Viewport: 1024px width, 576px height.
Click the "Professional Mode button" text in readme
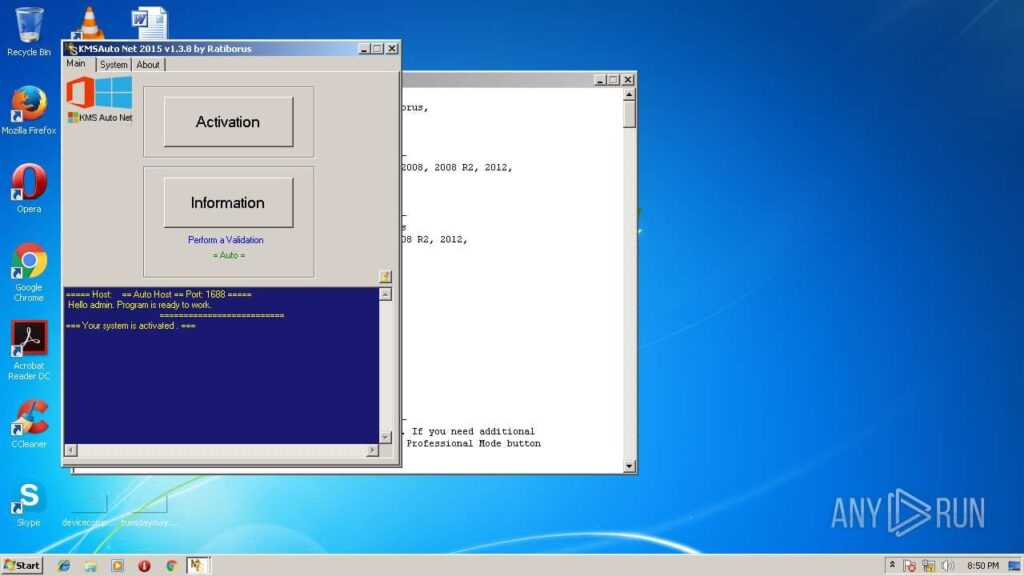click(x=473, y=443)
